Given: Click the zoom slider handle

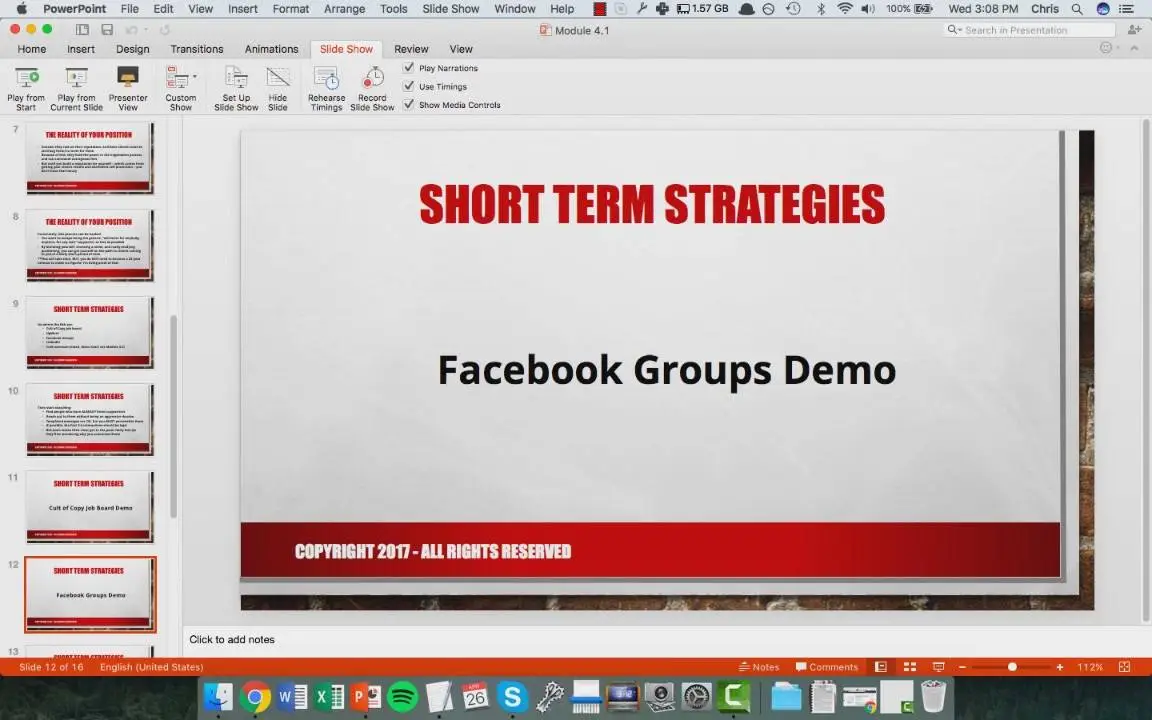Looking at the screenshot, I should click(1012, 667).
